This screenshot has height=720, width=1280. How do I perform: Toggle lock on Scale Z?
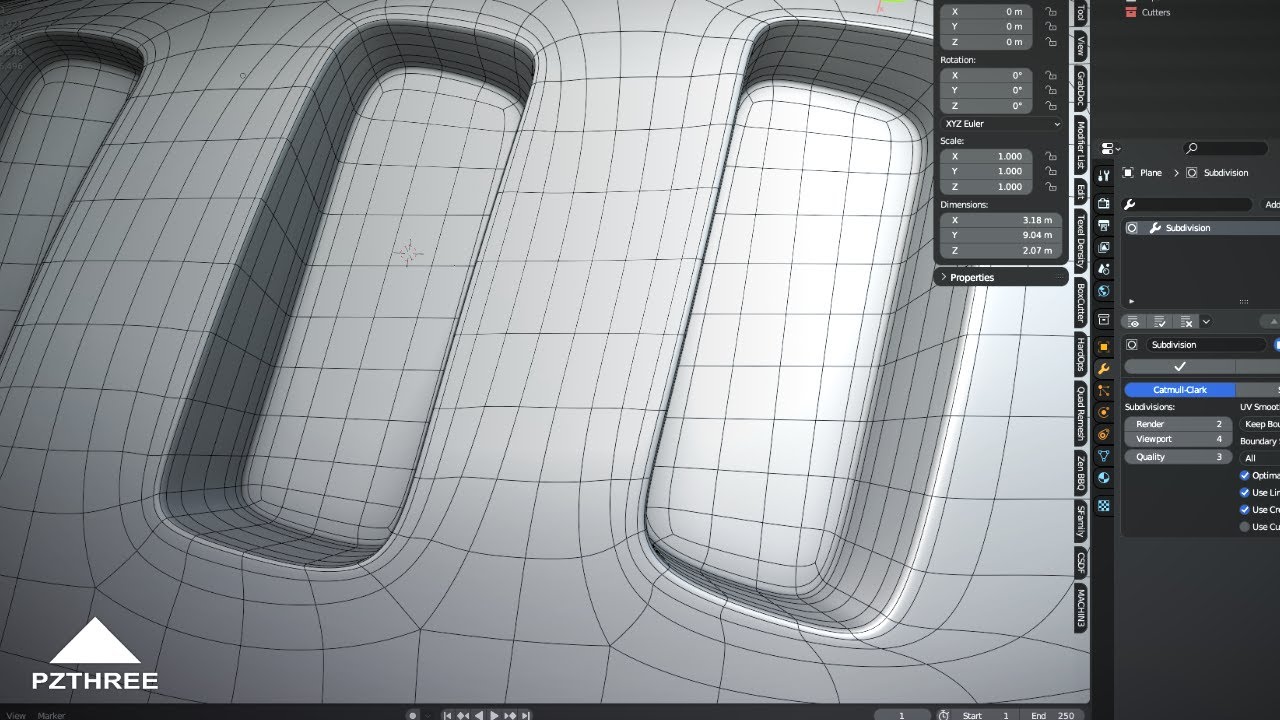(x=1050, y=186)
